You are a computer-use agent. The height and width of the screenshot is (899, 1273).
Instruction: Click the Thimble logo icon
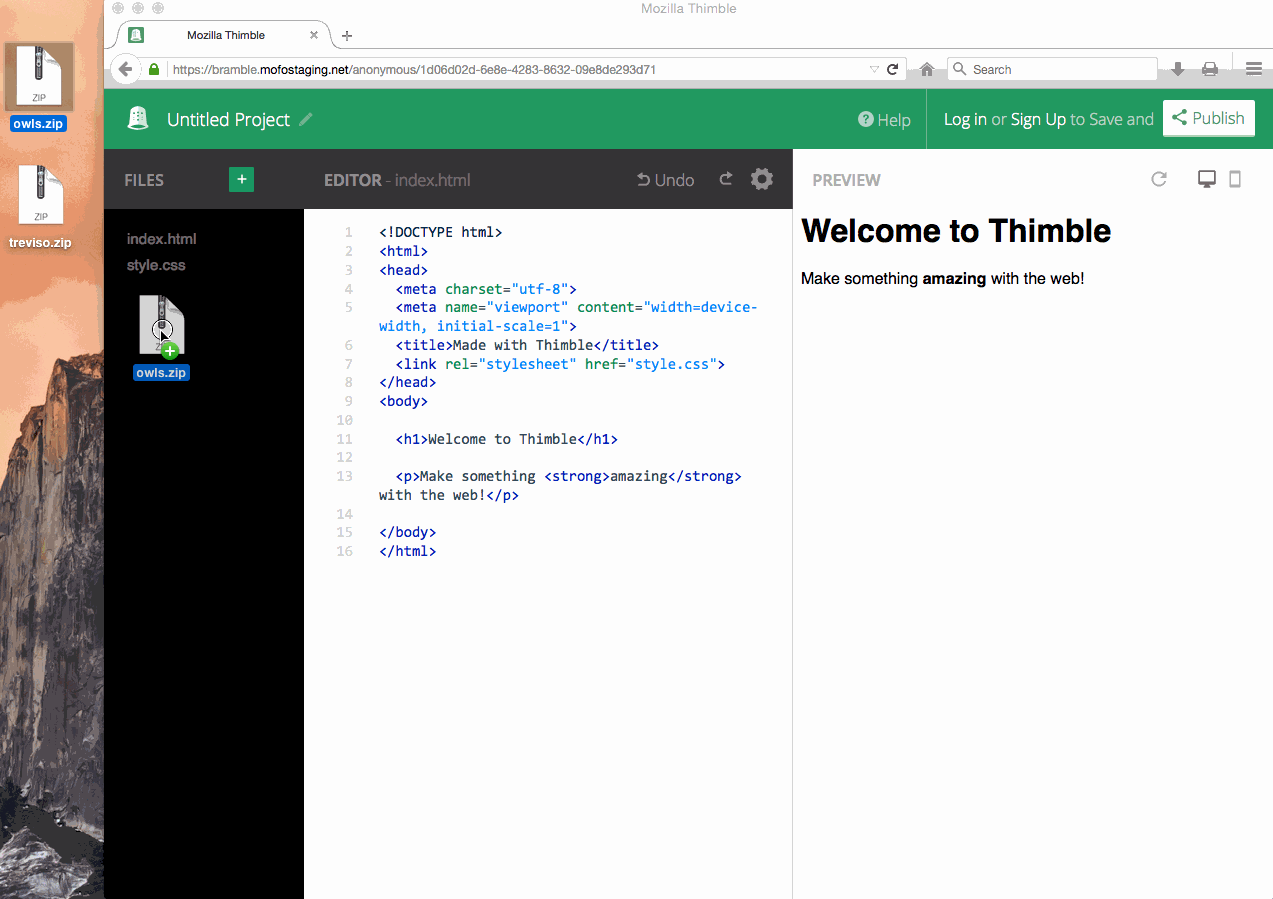(138, 119)
